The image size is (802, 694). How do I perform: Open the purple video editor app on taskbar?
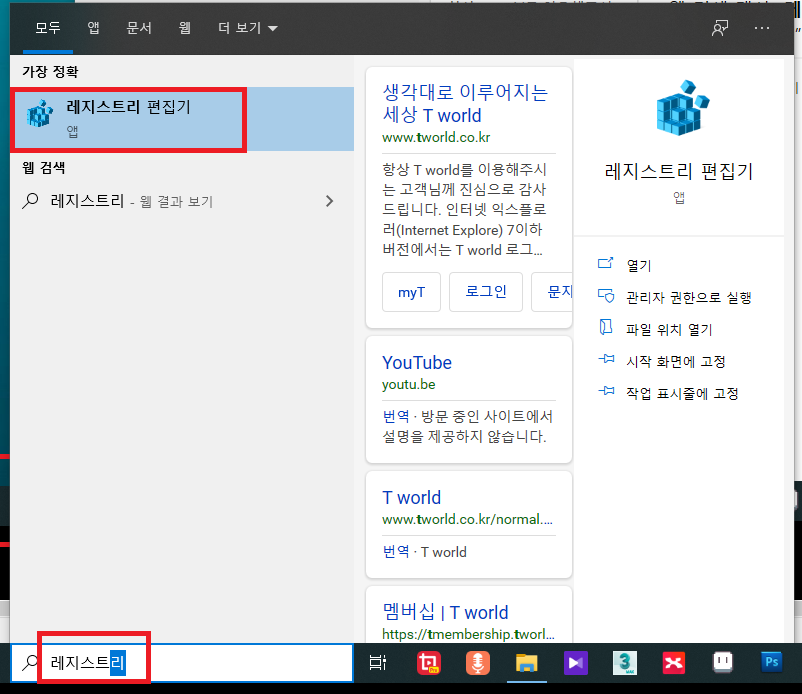(x=575, y=663)
